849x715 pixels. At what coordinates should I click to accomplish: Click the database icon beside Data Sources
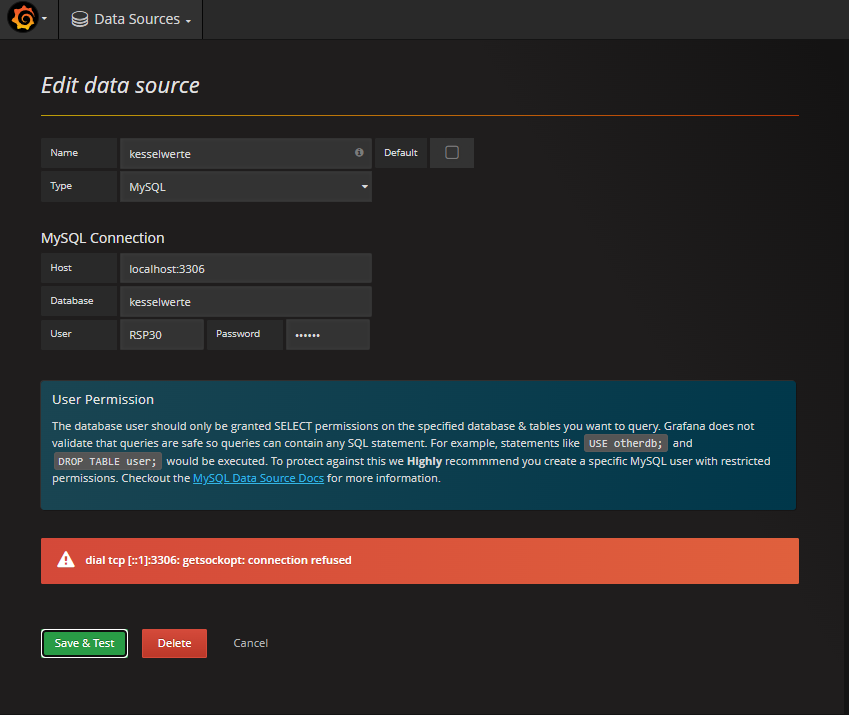pyautogui.click(x=80, y=19)
